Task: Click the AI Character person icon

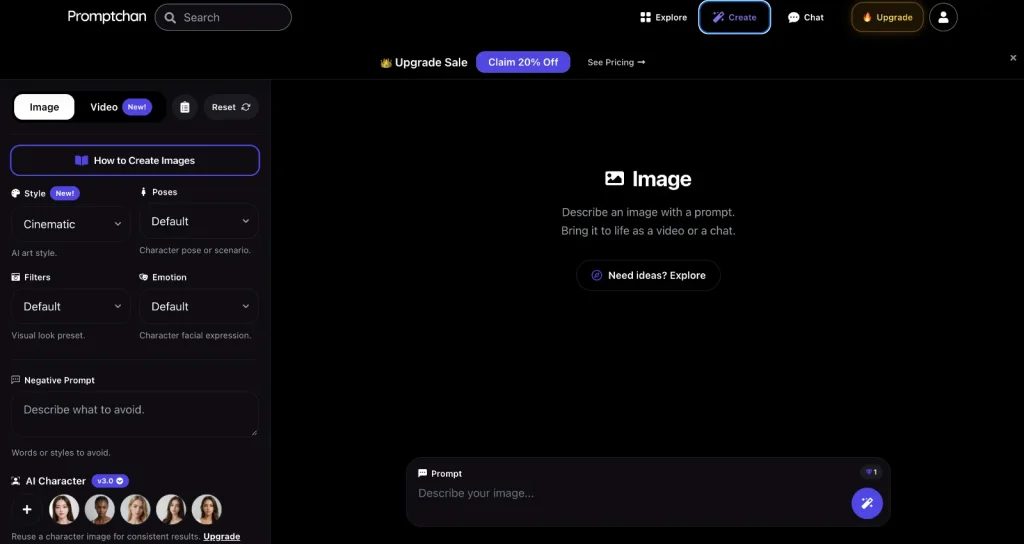Action: point(16,481)
